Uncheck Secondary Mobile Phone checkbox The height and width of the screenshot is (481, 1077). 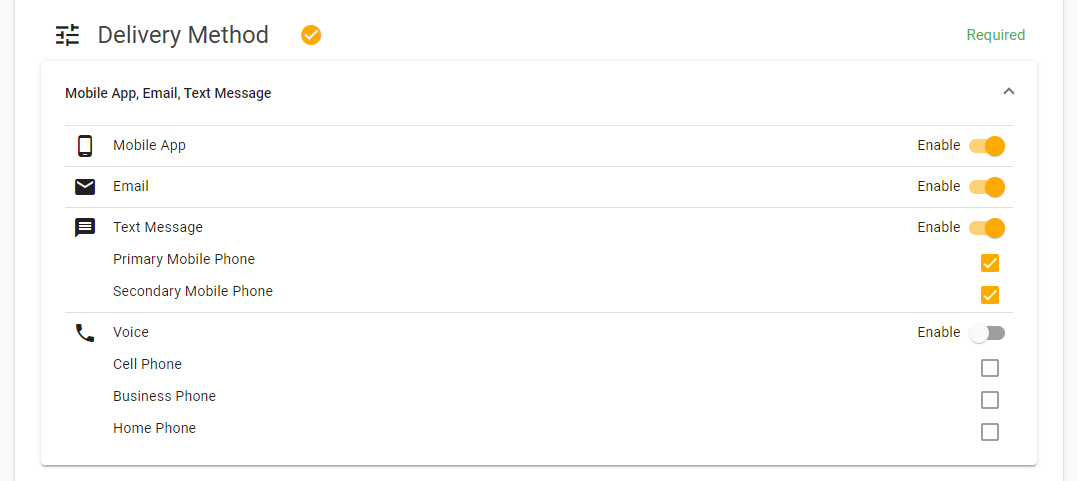990,295
